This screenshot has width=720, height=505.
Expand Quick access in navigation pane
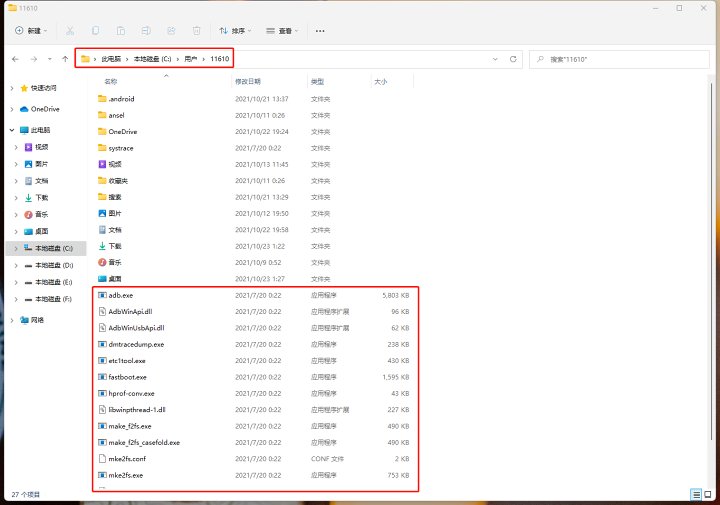[x=12, y=88]
